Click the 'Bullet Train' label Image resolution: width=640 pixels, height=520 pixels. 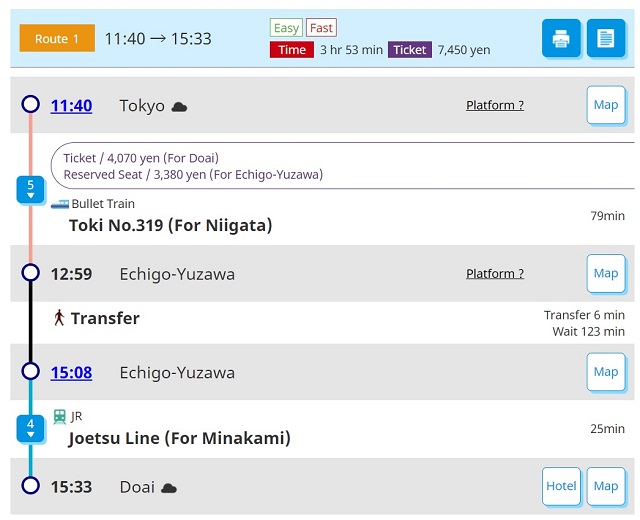pos(103,204)
